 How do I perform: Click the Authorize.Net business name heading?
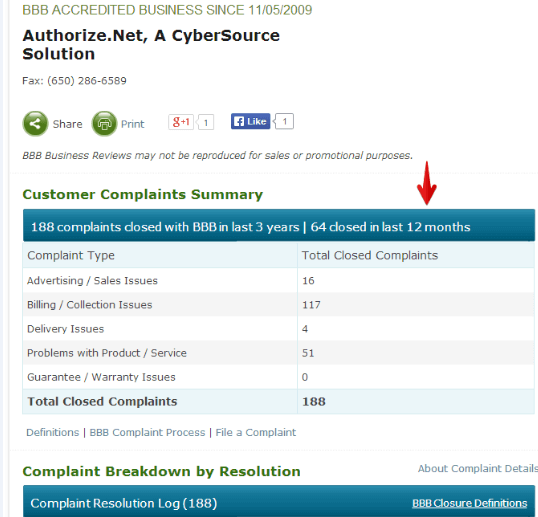point(151,45)
